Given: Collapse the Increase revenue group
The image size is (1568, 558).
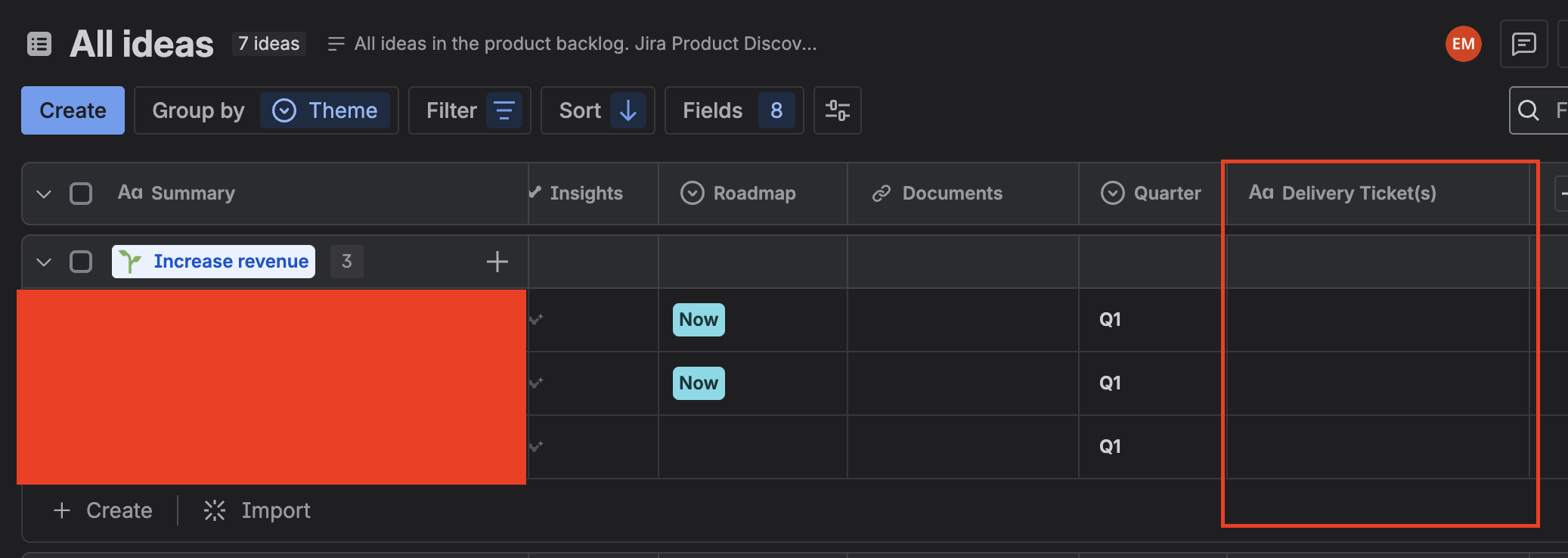Looking at the screenshot, I should point(44,262).
